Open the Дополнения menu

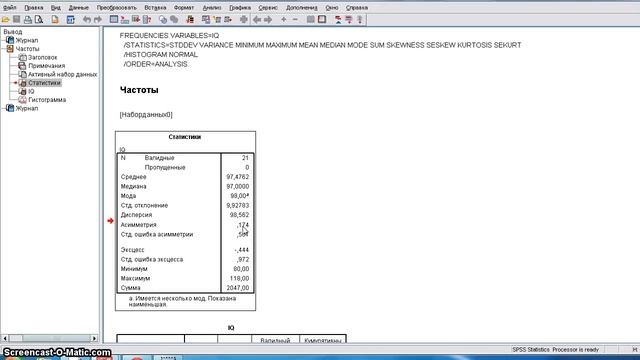tap(302, 8)
